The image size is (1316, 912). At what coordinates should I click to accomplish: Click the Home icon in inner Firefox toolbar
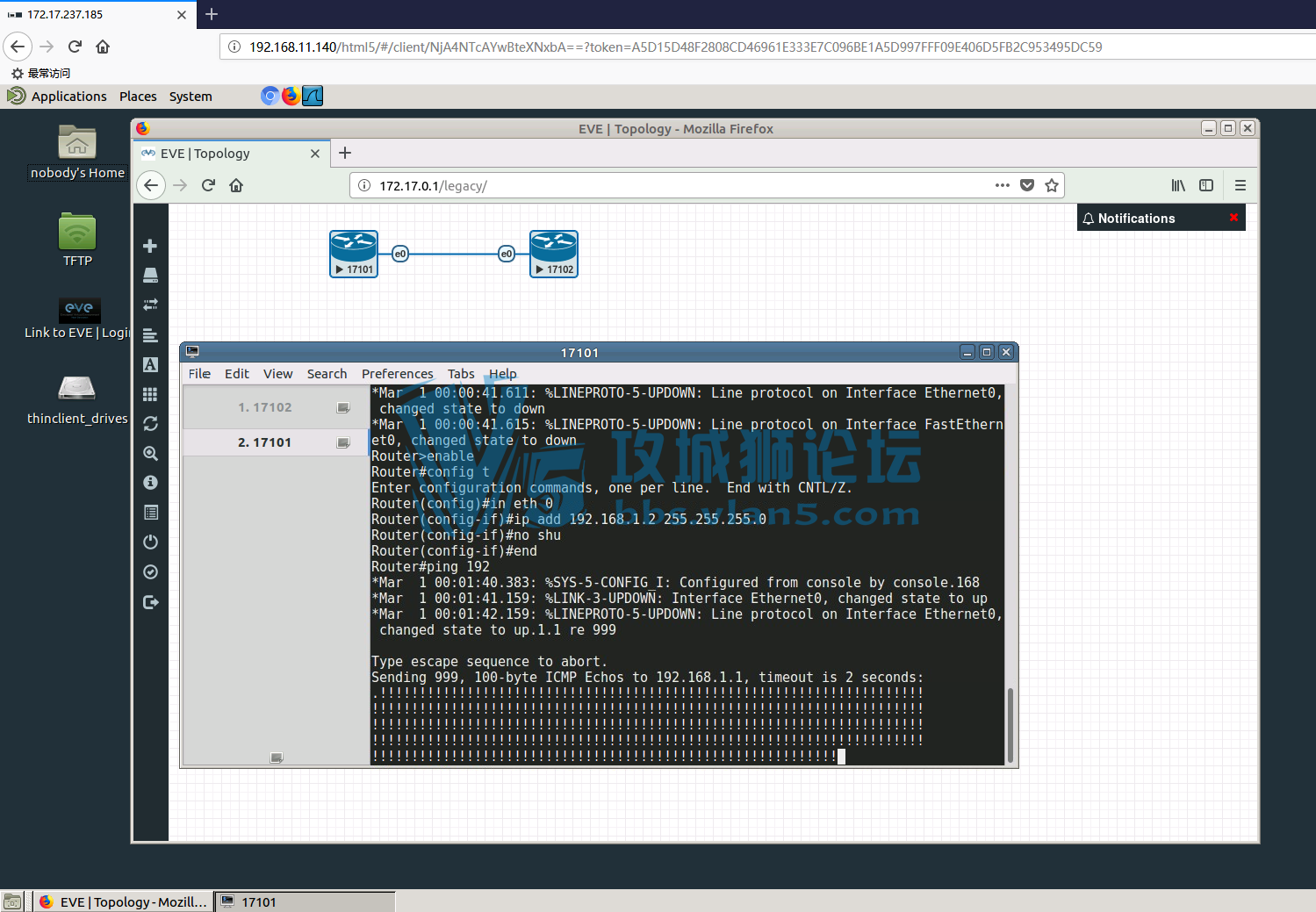pos(236,185)
